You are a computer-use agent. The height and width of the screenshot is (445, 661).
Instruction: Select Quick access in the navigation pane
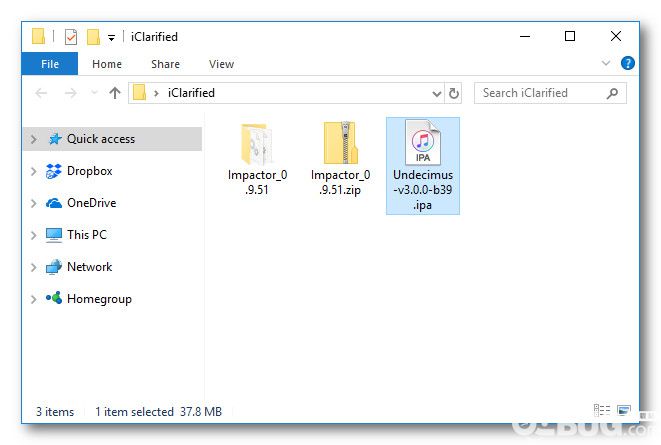[113, 139]
